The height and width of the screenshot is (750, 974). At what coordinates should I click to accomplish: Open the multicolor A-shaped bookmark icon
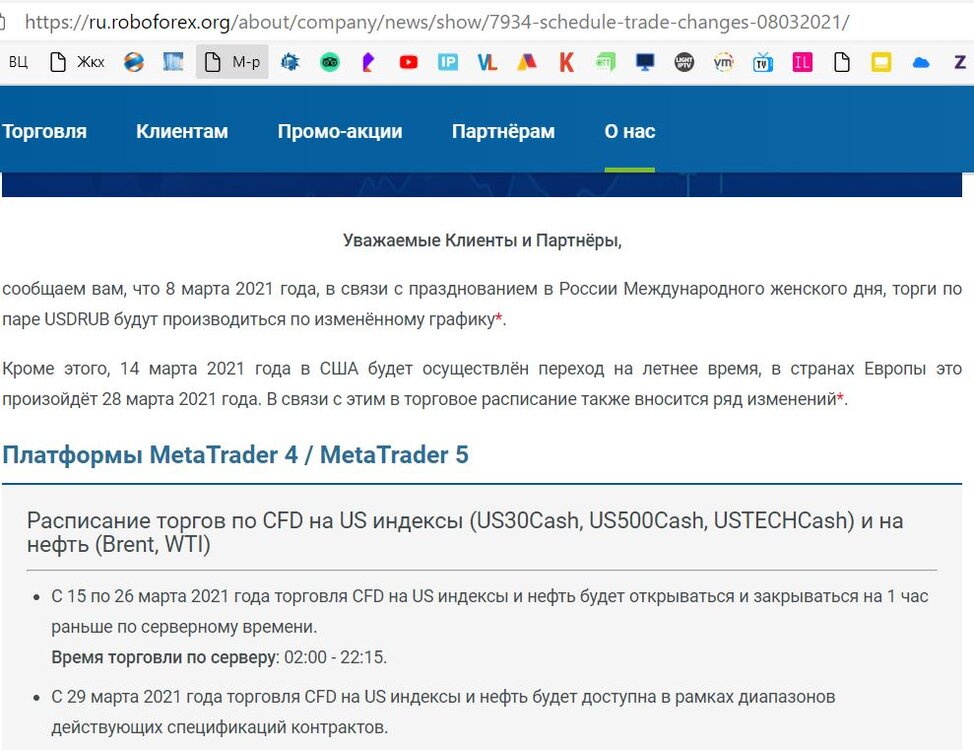[527, 62]
